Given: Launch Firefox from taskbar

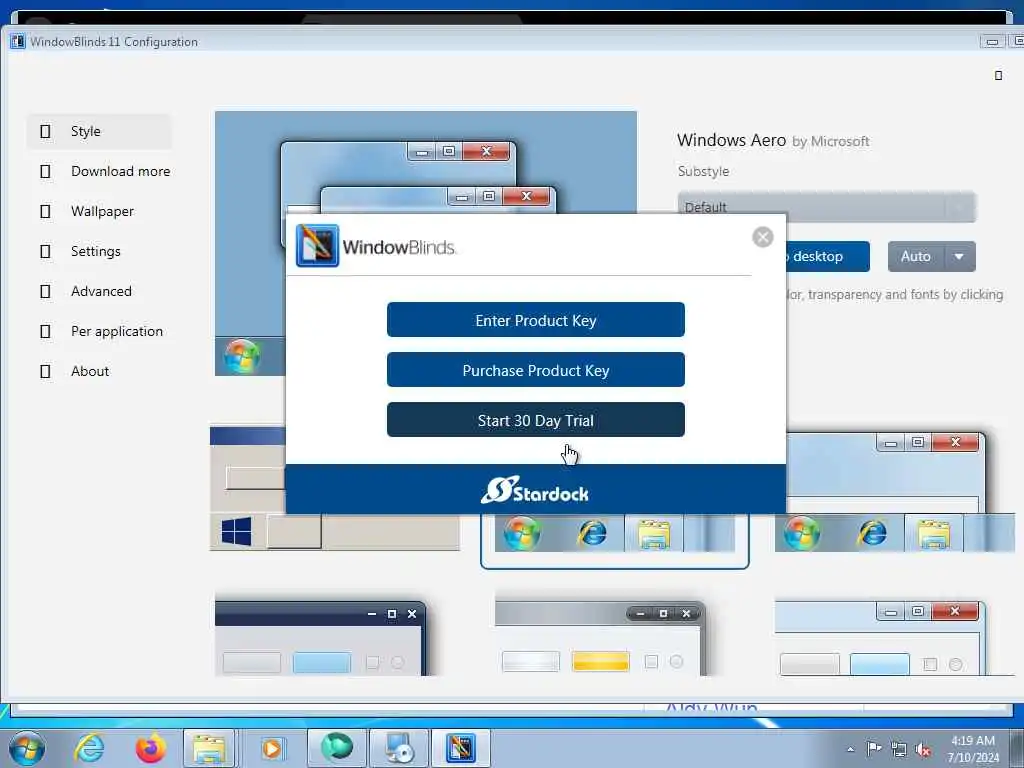Looking at the screenshot, I should [150, 748].
